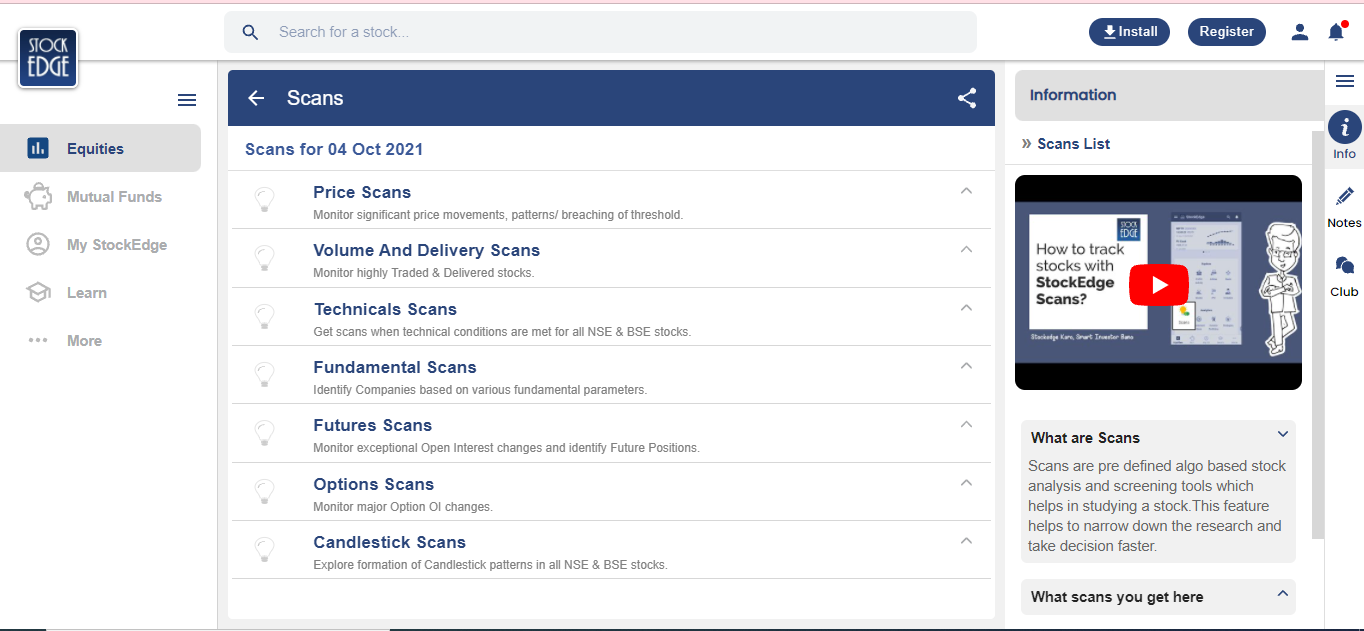
Task: Select Equities in the sidebar
Action: (100, 149)
